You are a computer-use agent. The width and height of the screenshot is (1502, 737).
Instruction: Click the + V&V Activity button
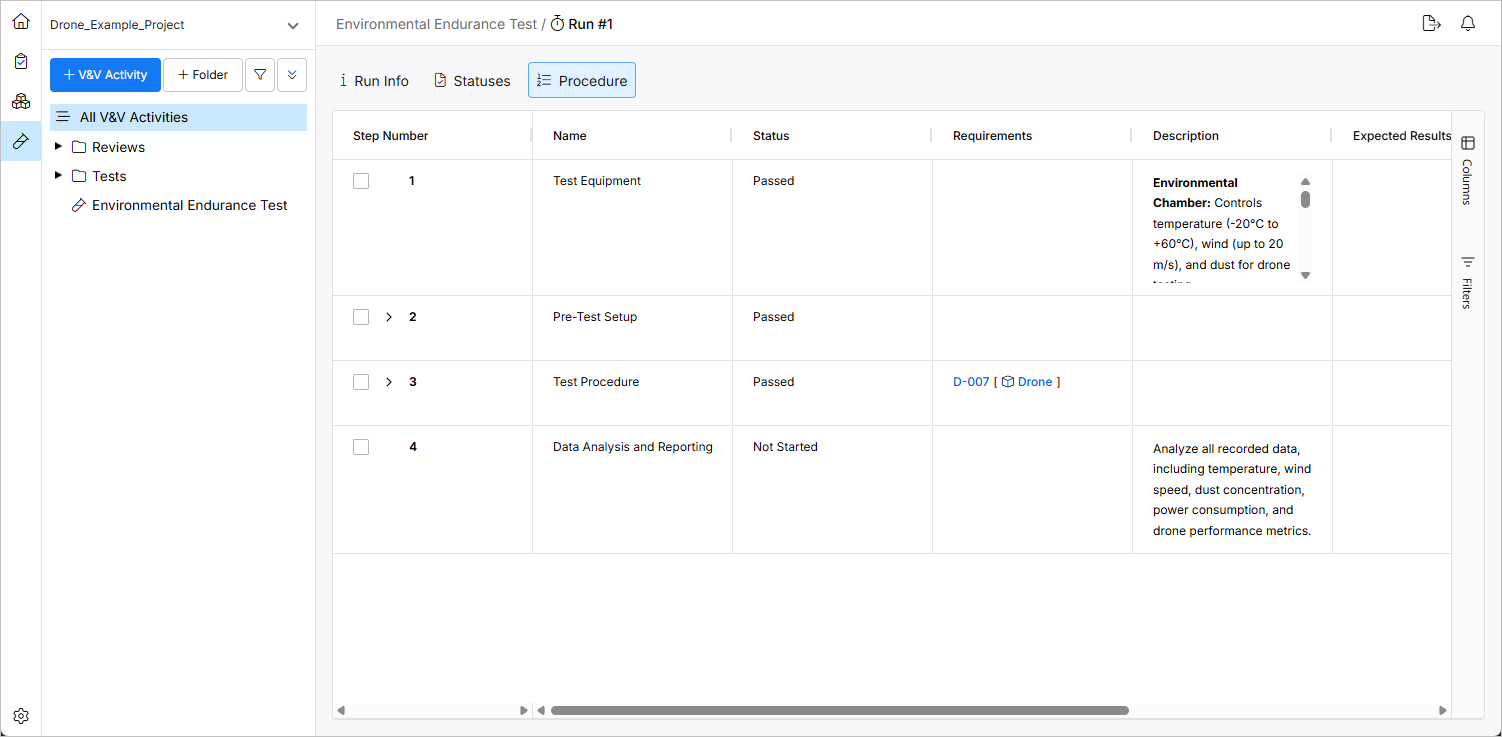tap(105, 75)
